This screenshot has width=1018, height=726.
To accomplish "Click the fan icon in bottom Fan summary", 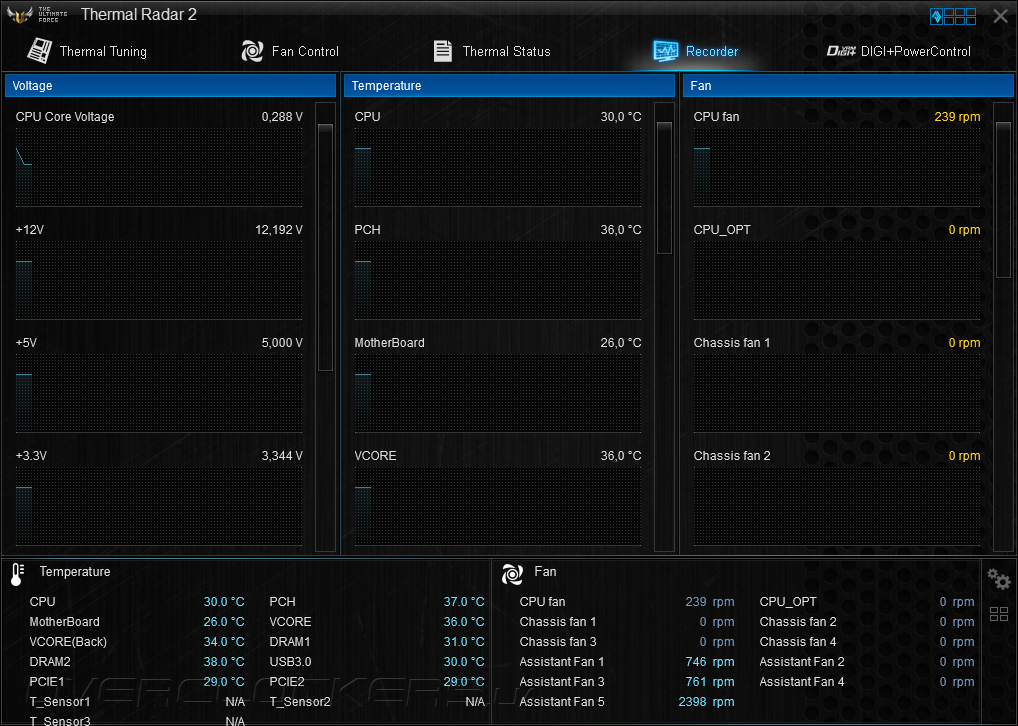I will pos(512,574).
